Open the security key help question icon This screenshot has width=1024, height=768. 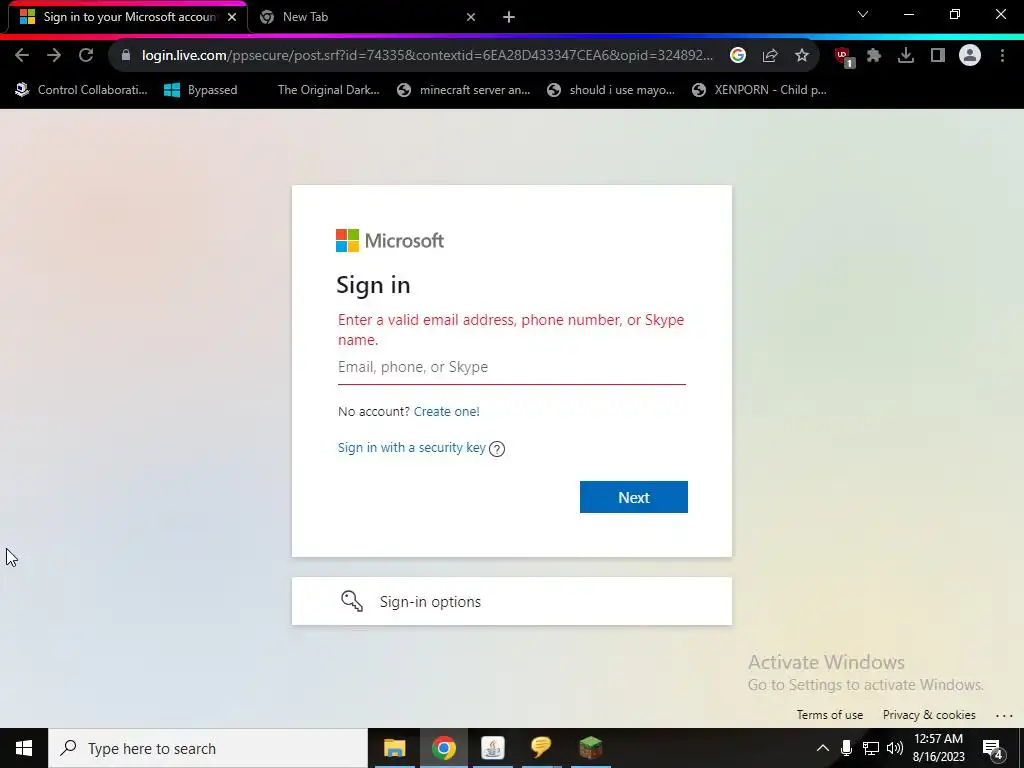click(x=496, y=449)
